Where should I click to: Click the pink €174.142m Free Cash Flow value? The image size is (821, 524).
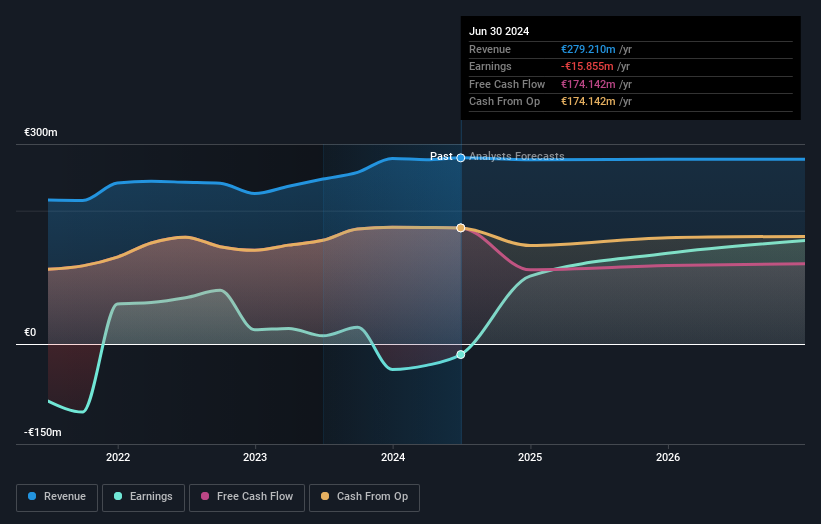tap(588, 84)
